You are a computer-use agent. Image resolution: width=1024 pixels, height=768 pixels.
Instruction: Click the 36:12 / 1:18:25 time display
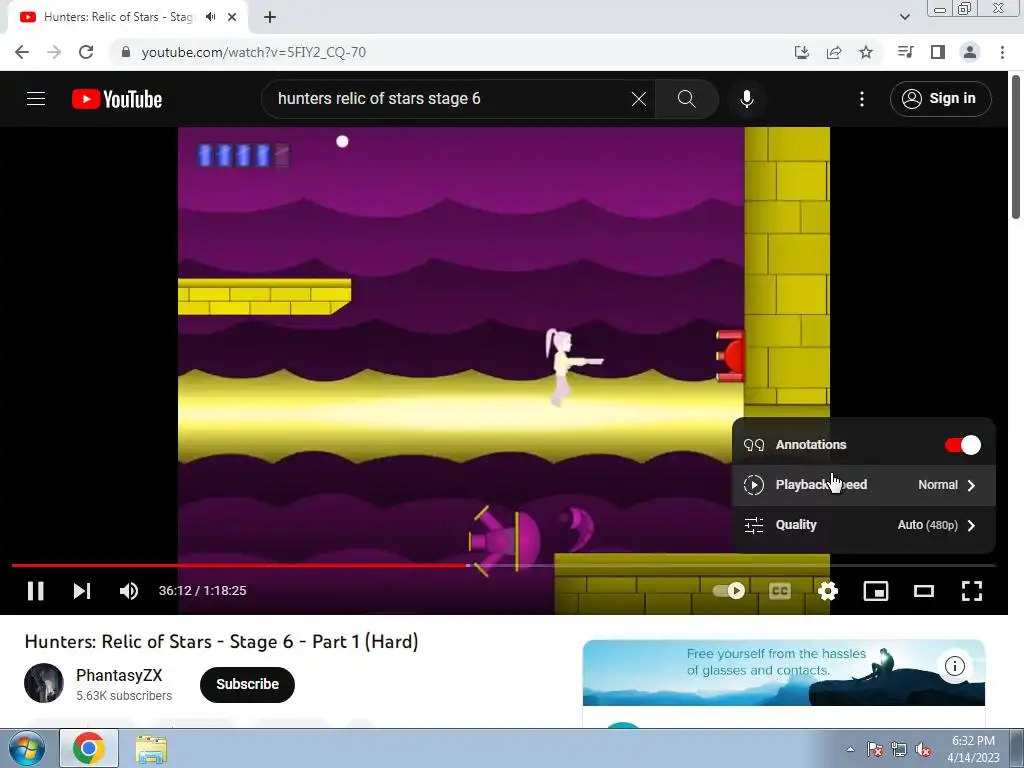[202, 590]
